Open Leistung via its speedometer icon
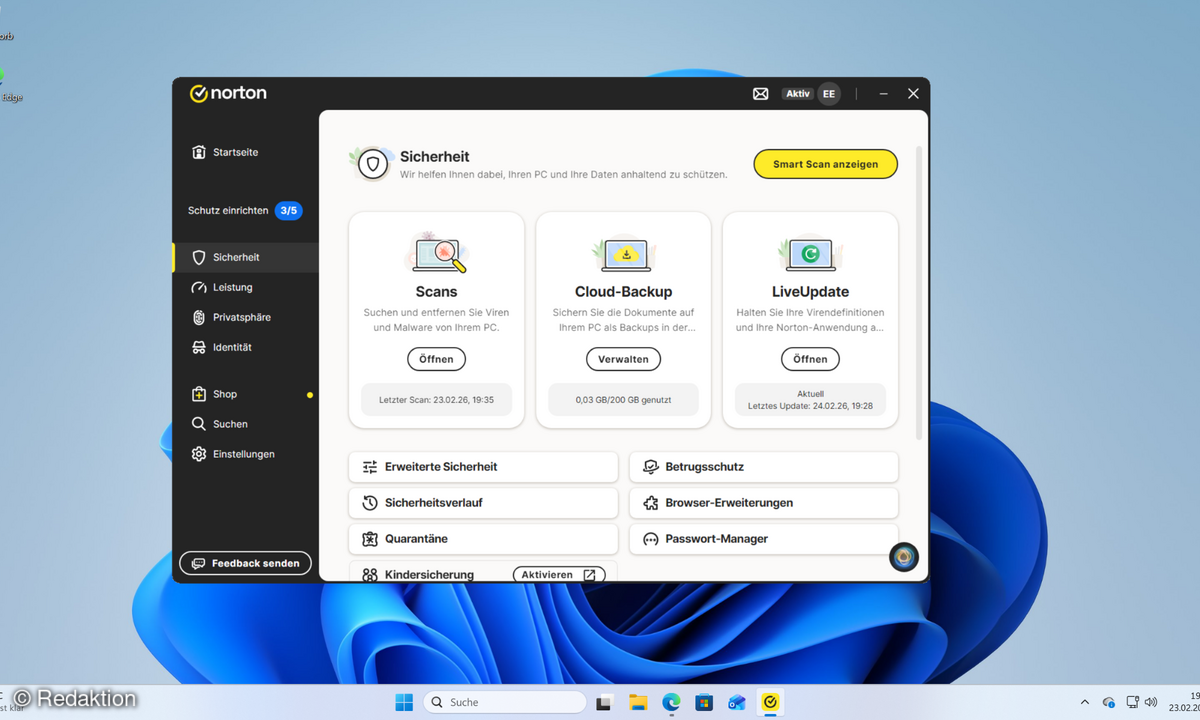The width and height of the screenshot is (1200, 720). click(198, 287)
